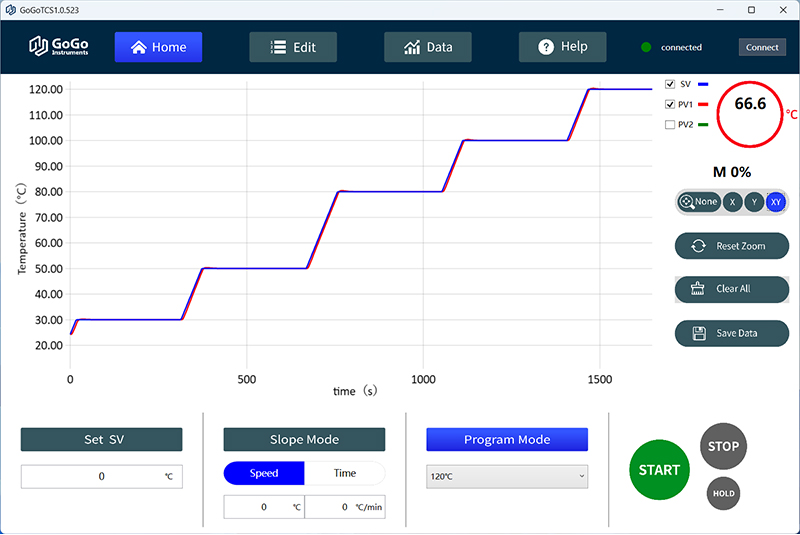Open the Edit tab

[x=293, y=47]
